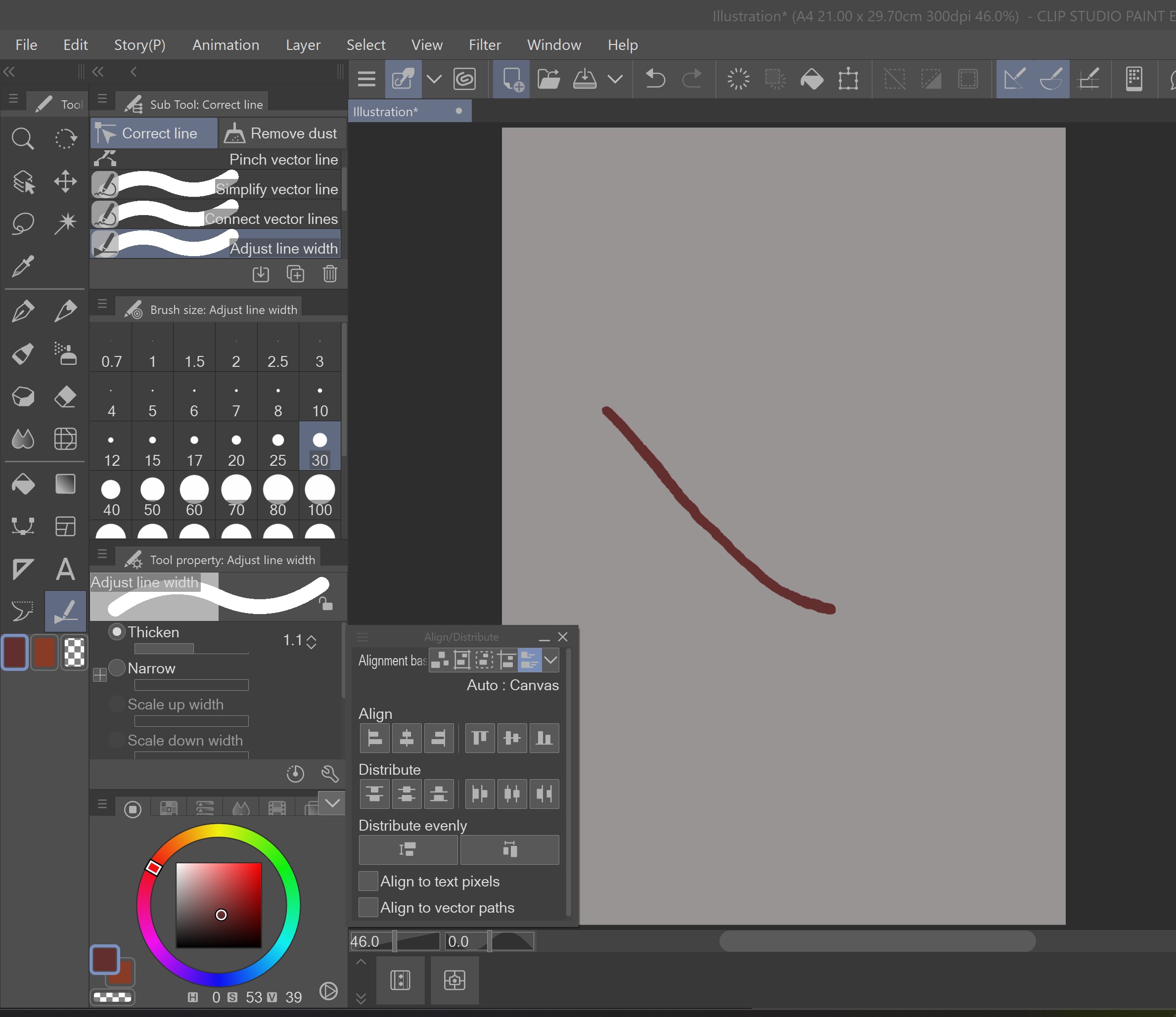Enable Align to text pixels checkbox
The image size is (1176, 1017).
pos(368,882)
